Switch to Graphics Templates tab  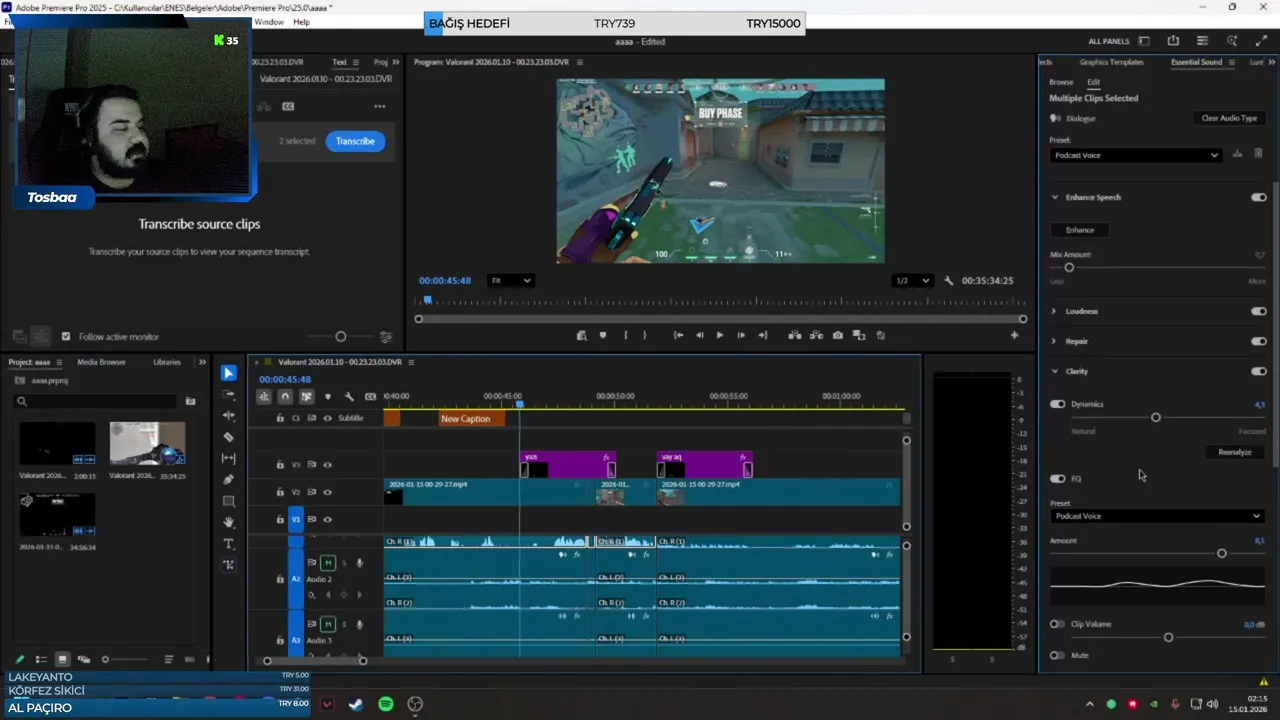click(1111, 62)
